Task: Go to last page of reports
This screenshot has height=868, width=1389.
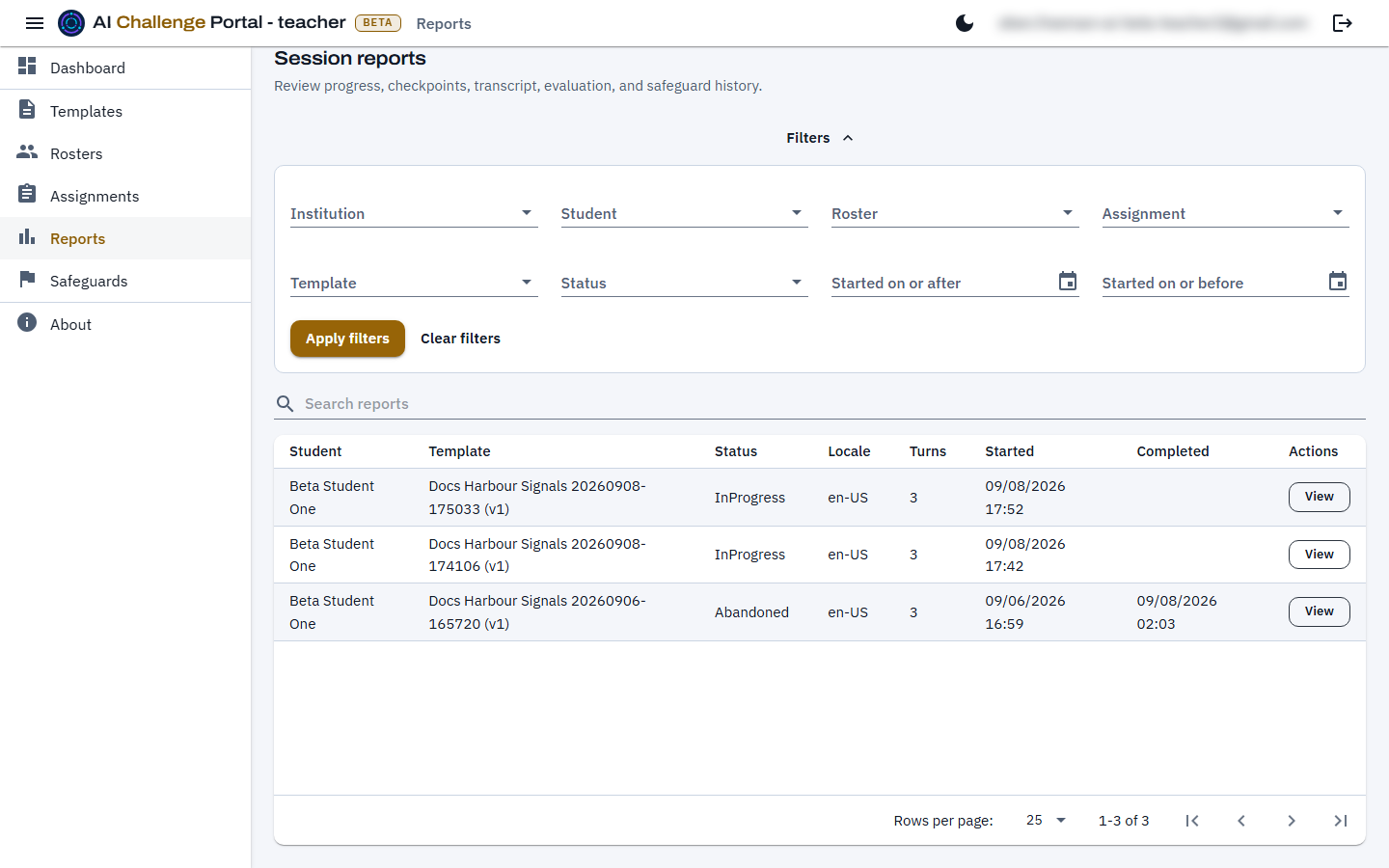Action: click(x=1341, y=821)
